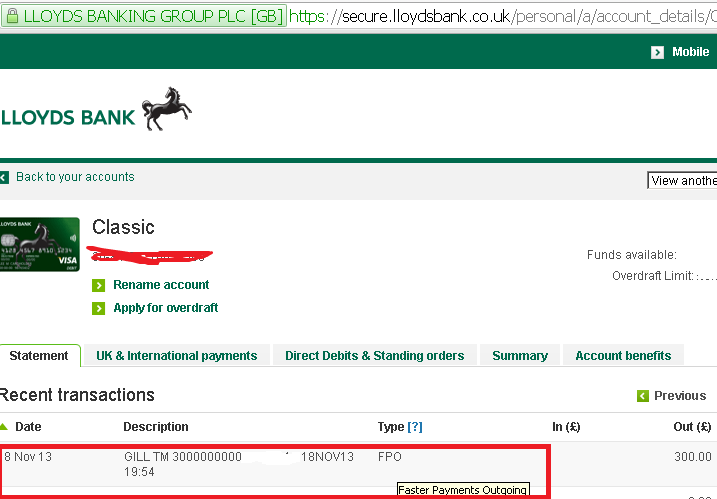This screenshot has height=499, width=717.
Task: Open the Summary tab
Action: (x=520, y=355)
